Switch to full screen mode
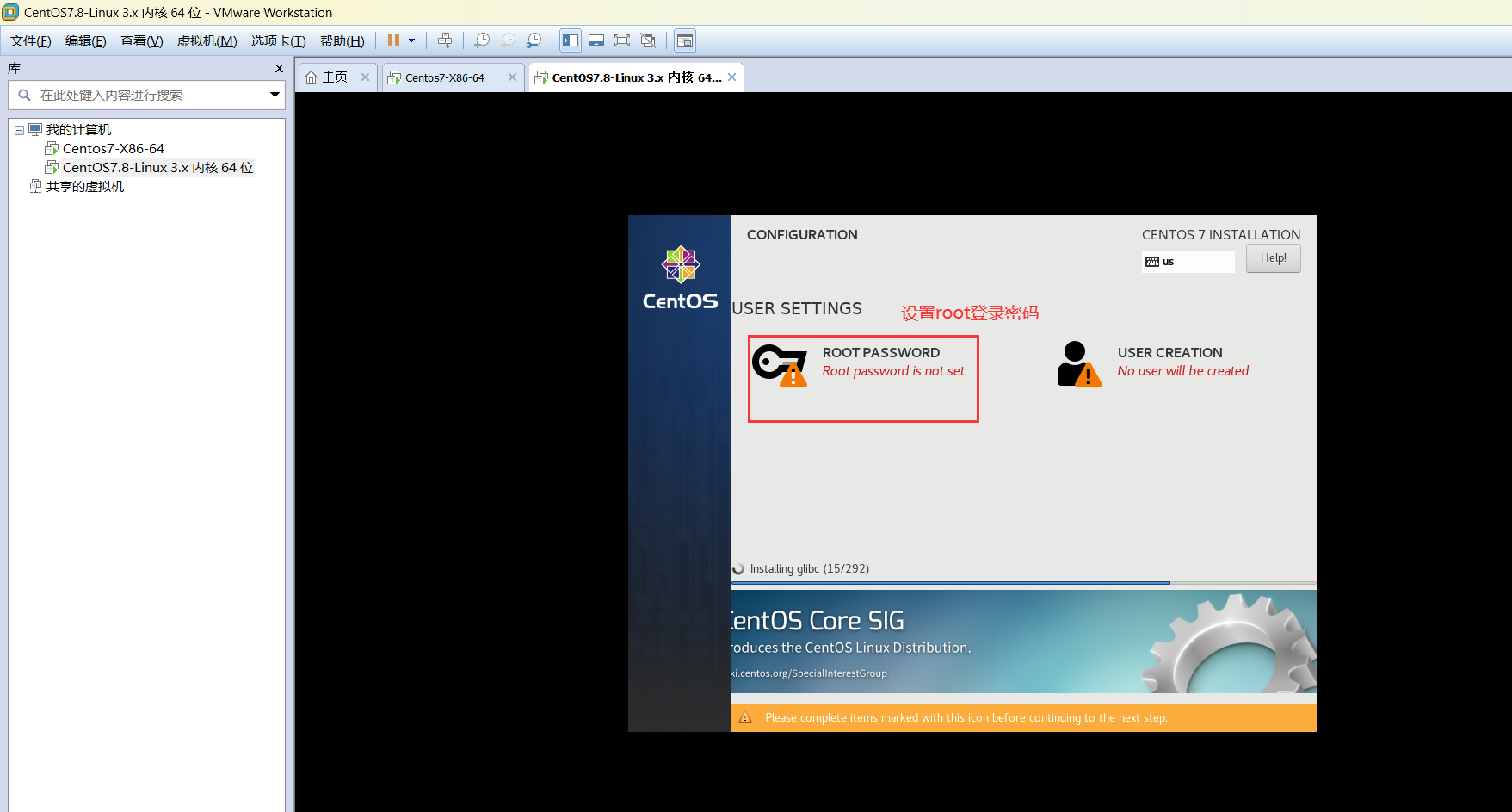1512x812 pixels. pos(622,40)
